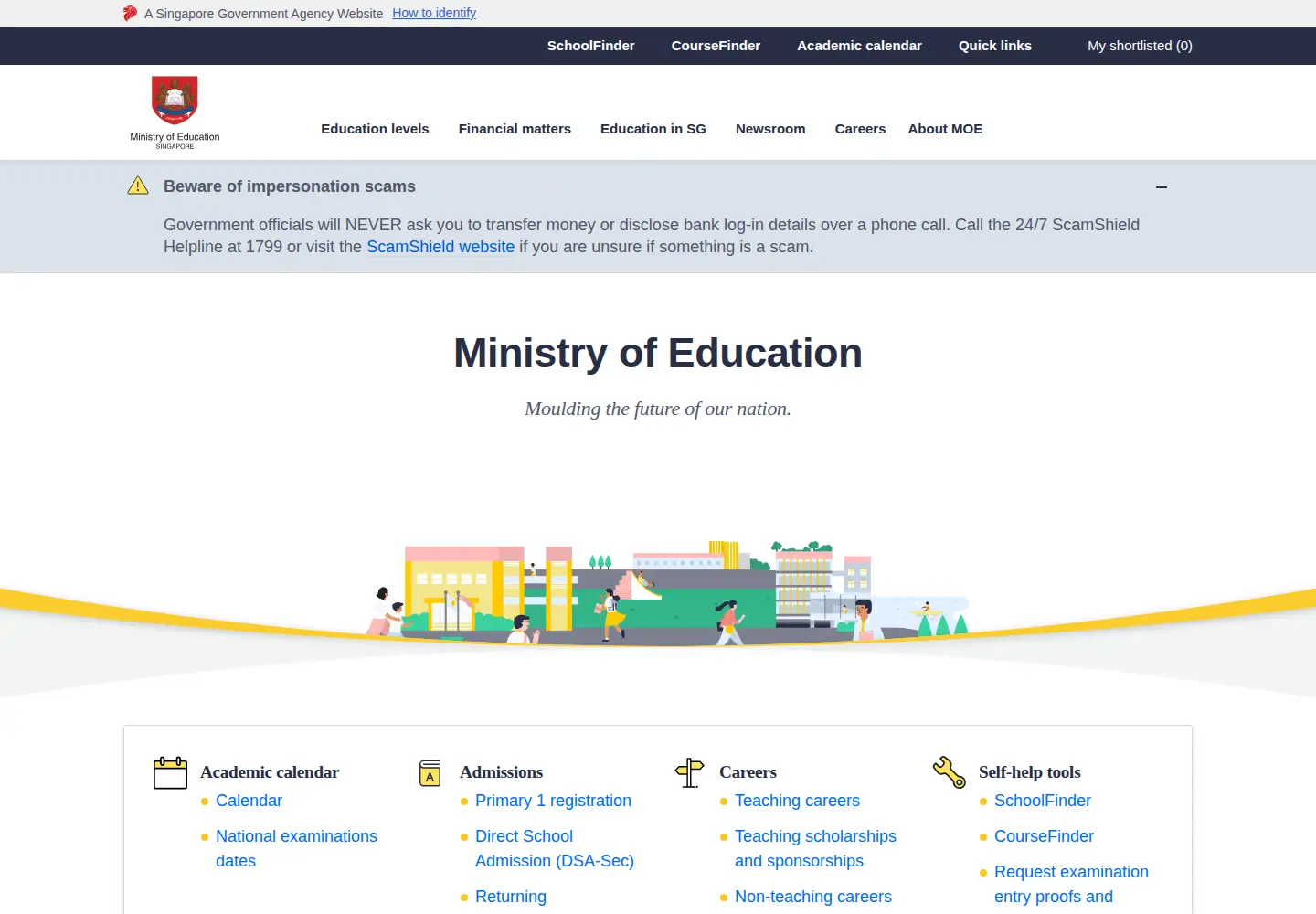This screenshot has width=1316, height=914.
Task: Open the Newsroom menu
Action: 770,129
